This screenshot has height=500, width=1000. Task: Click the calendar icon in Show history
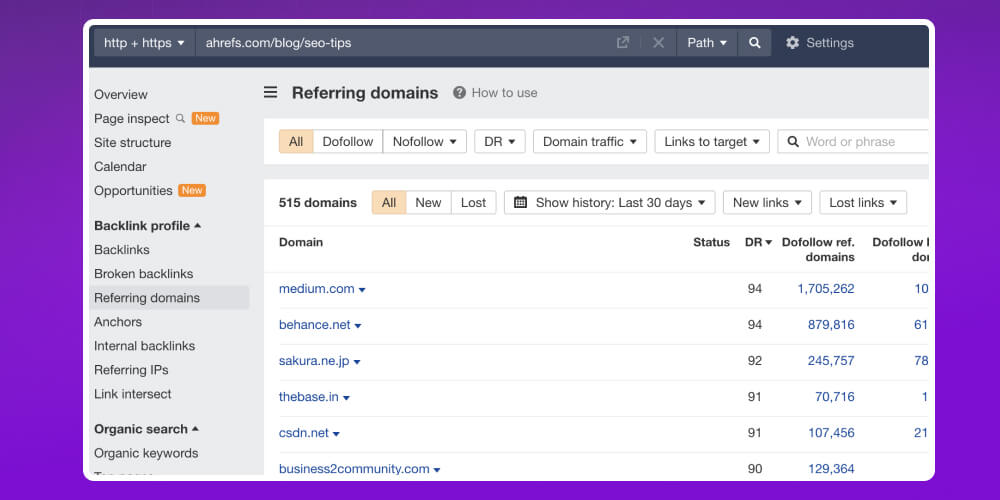[x=520, y=202]
